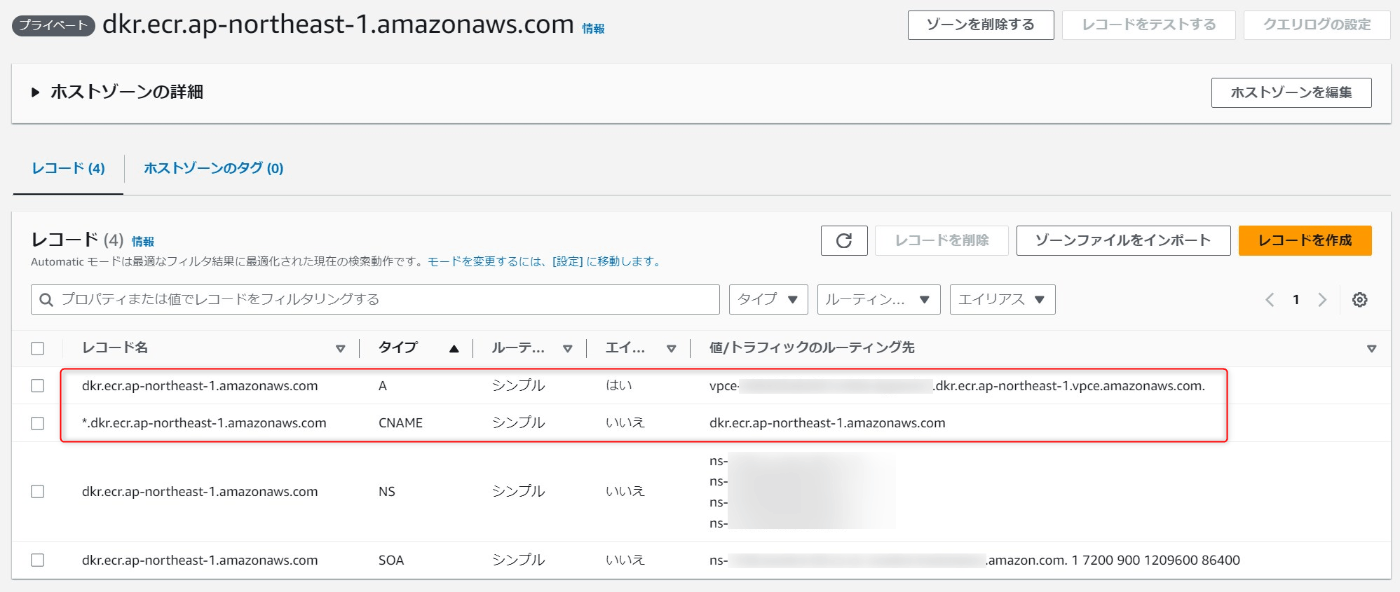The width and height of the screenshot is (1400, 592).
Task: Open the タイプ filter dropdown
Action: pos(769,300)
